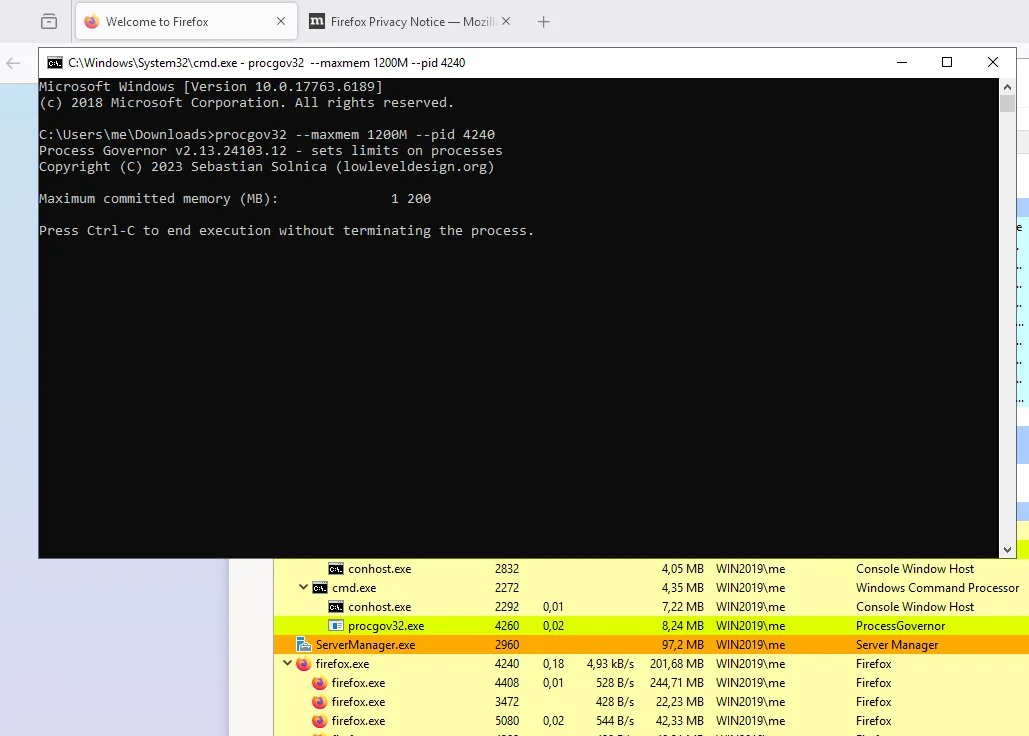Viewport: 1029px width, 736px height.
Task: Maximize the cmd.exe window
Action: click(x=947, y=62)
